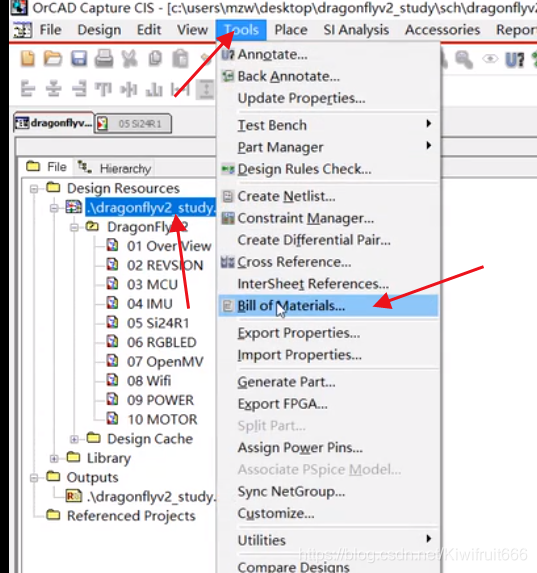
Task: Select the 10 MOTOR schematic page
Action: click(x=162, y=420)
